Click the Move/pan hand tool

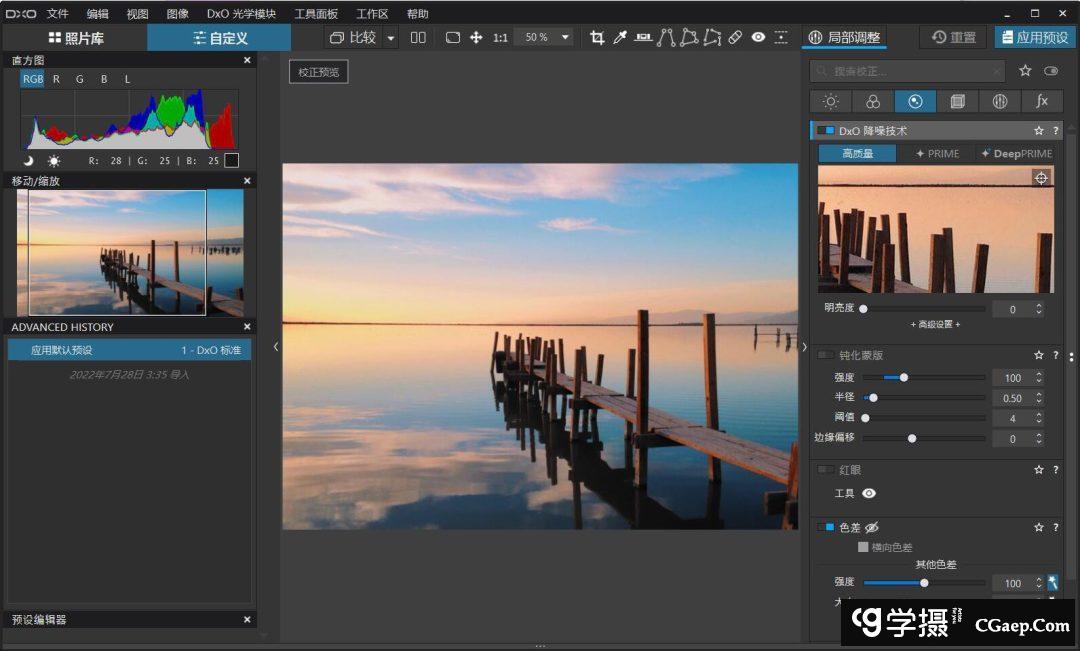[476, 38]
